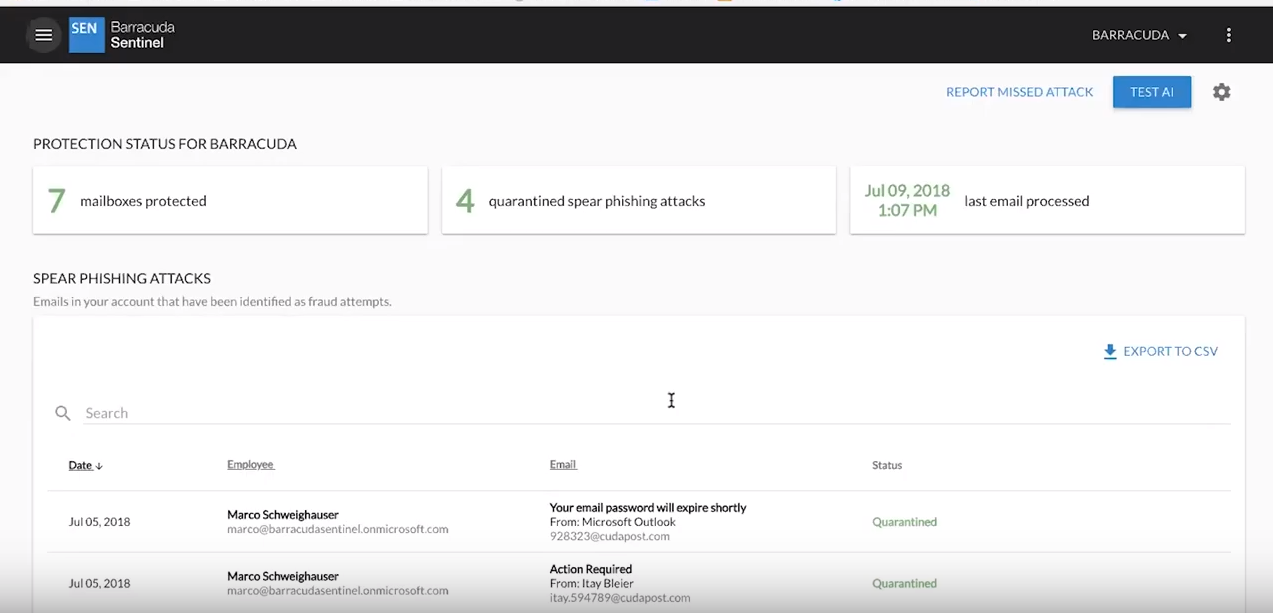This screenshot has height=613, width=1273.
Task: Click the TEST AI button
Action: tap(1151, 91)
